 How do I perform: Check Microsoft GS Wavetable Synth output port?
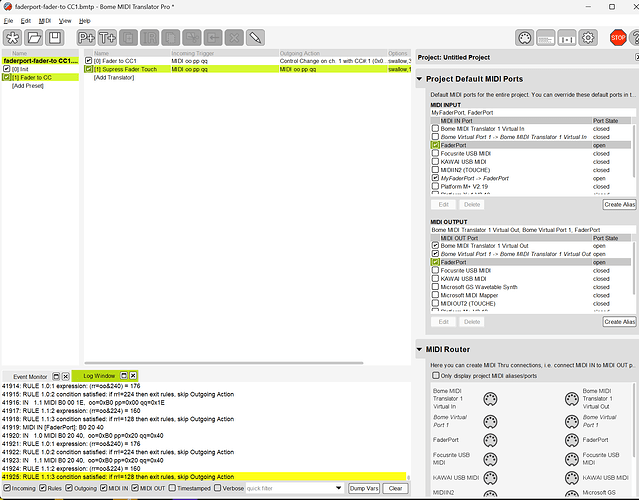pyautogui.click(x=435, y=287)
